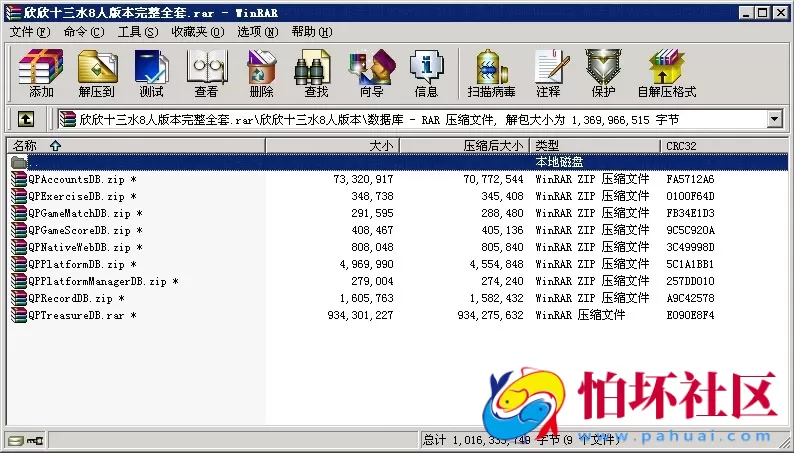Run the 测试 (Test) archive tool
The width and height of the screenshot is (794, 453).
pos(151,74)
